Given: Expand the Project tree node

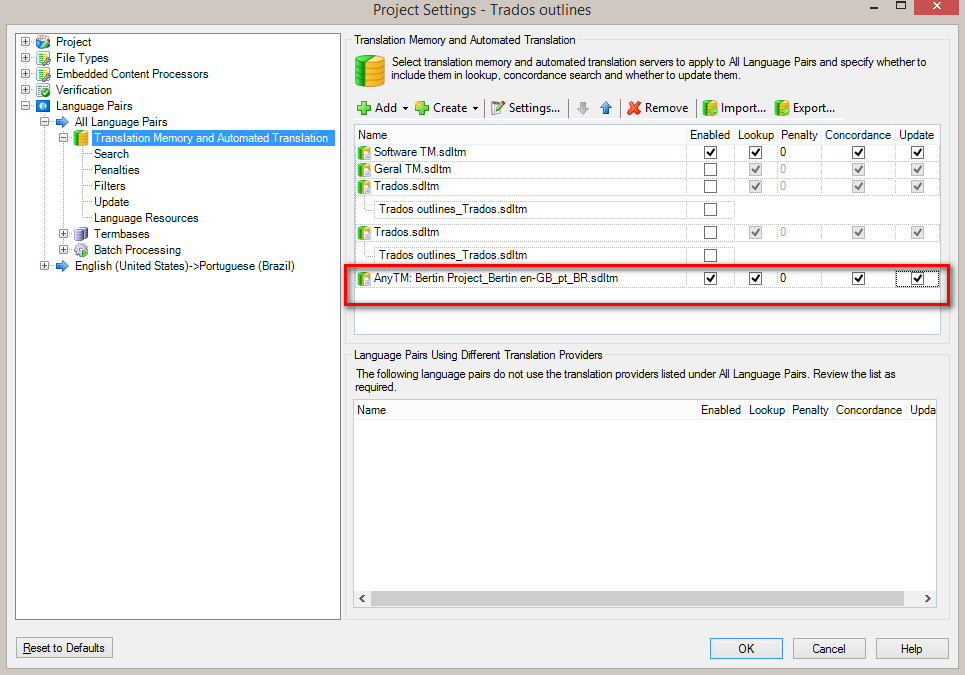Looking at the screenshot, I should pyautogui.click(x=25, y=42).
